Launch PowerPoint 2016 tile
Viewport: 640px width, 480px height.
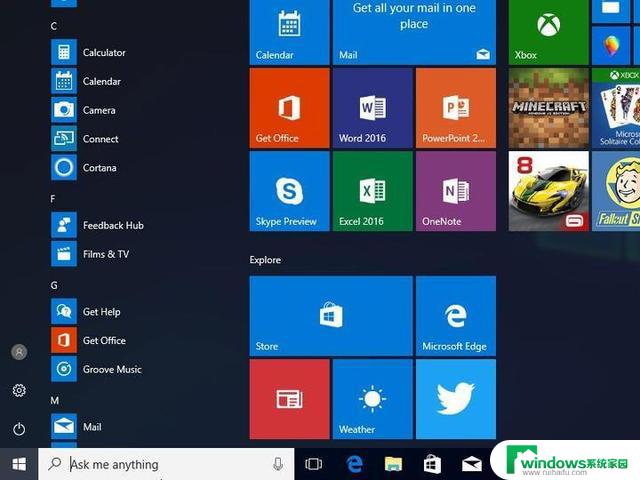pyautogui.click(x=456, y=108)
